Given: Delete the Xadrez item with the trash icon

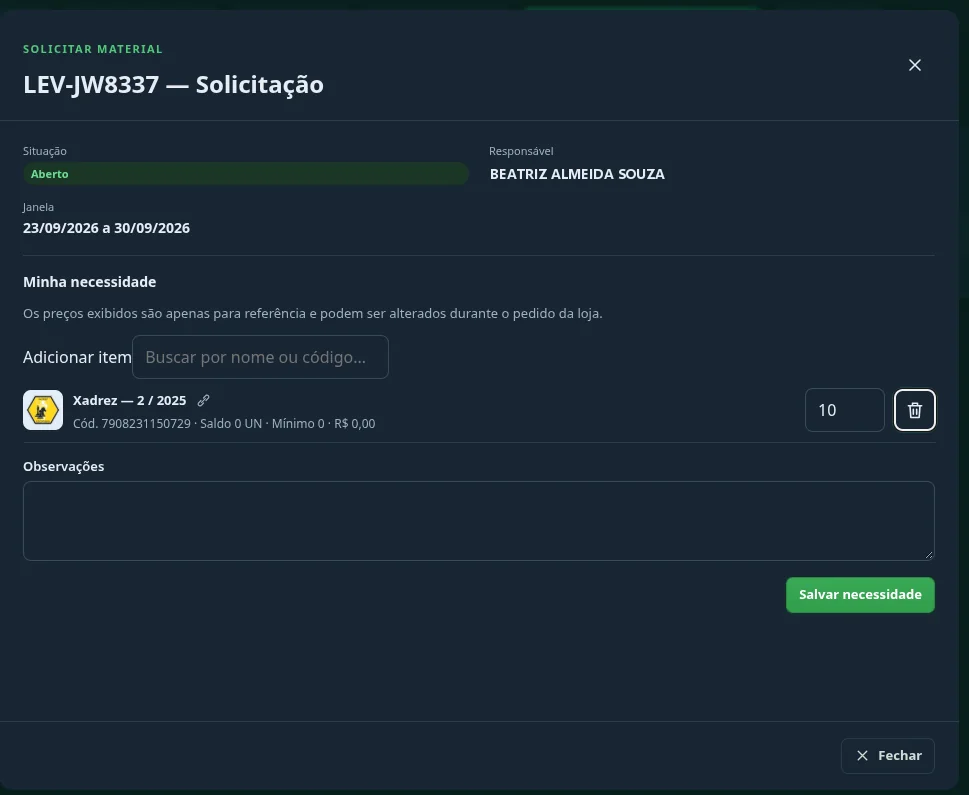Looking at the screenshot, I should (915, 410).
